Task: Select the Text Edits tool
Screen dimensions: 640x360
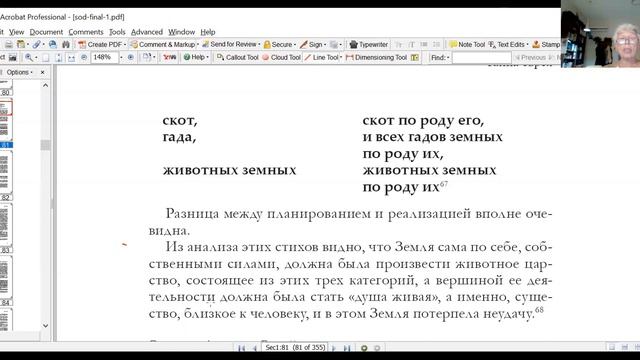Action: click(507, 44)
